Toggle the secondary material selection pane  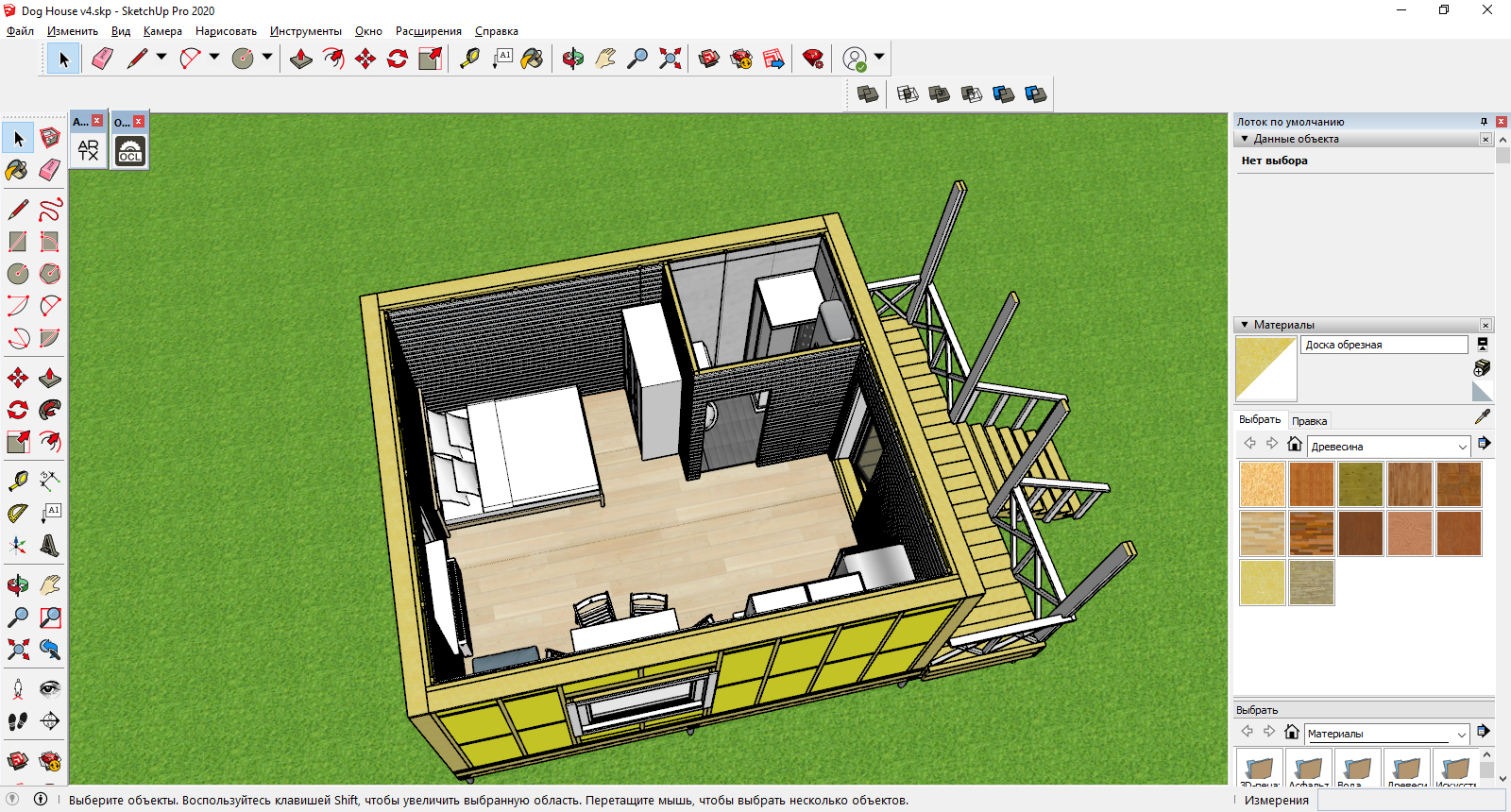click(x=1482, y=345)
